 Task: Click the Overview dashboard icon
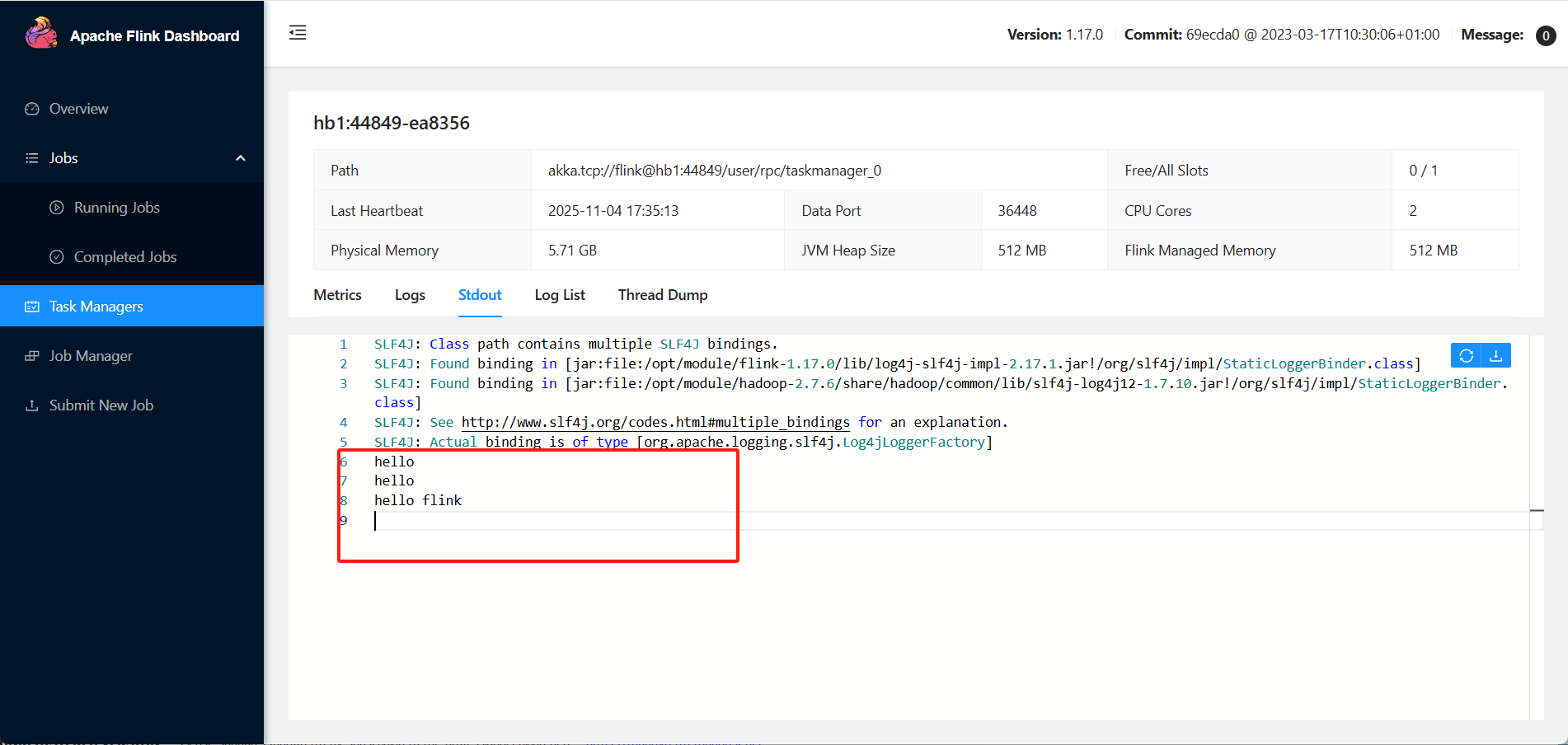tap(32, 109)
